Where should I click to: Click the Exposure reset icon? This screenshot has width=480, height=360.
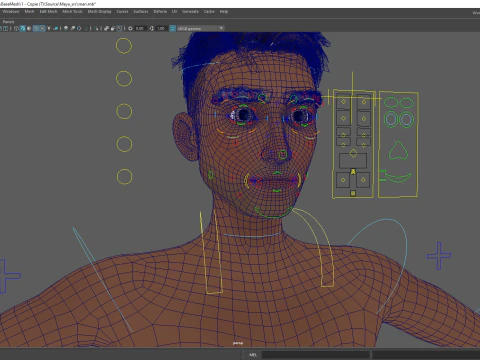point(130,29)
